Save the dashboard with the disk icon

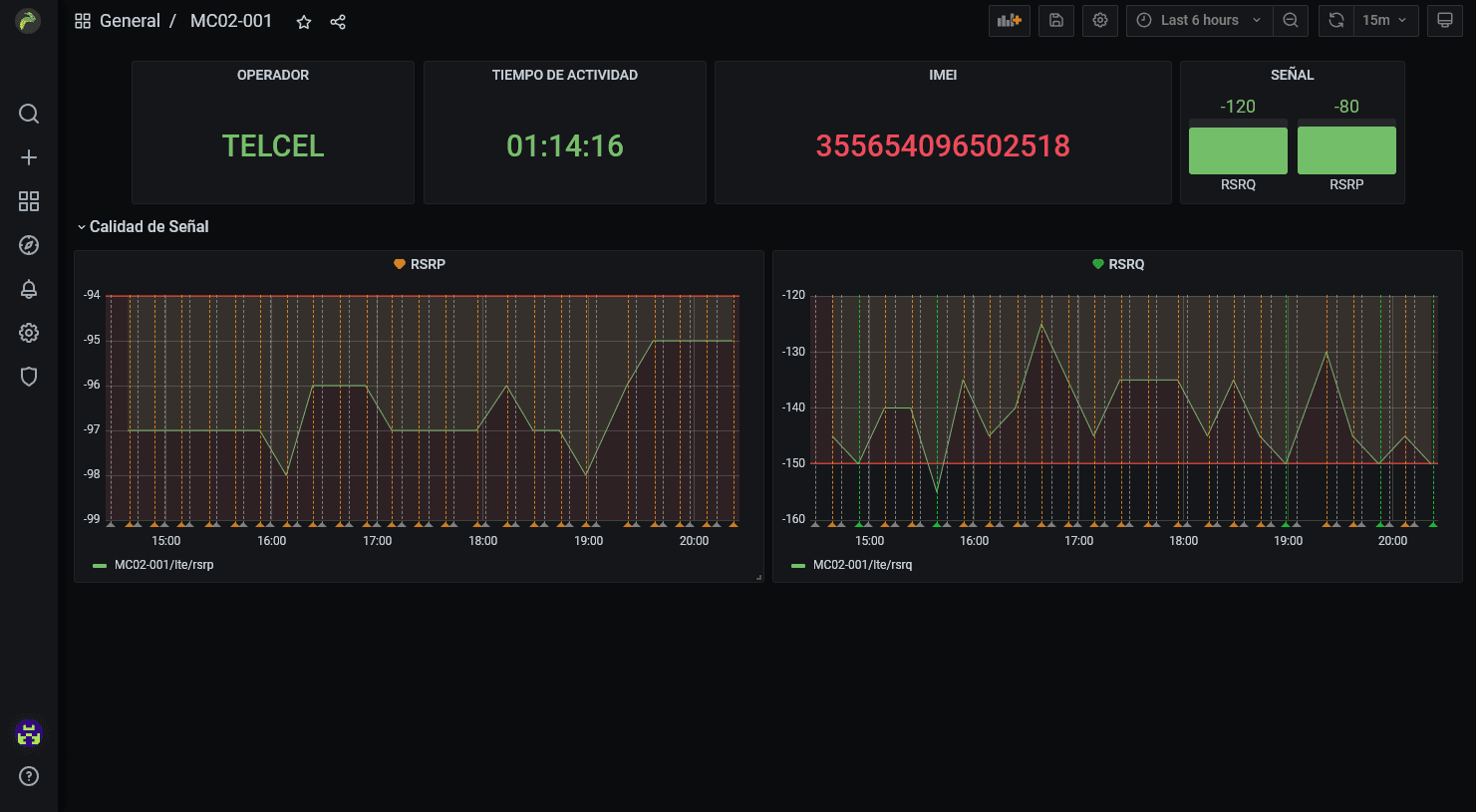pyautogui.click(x=1055, y=20)
